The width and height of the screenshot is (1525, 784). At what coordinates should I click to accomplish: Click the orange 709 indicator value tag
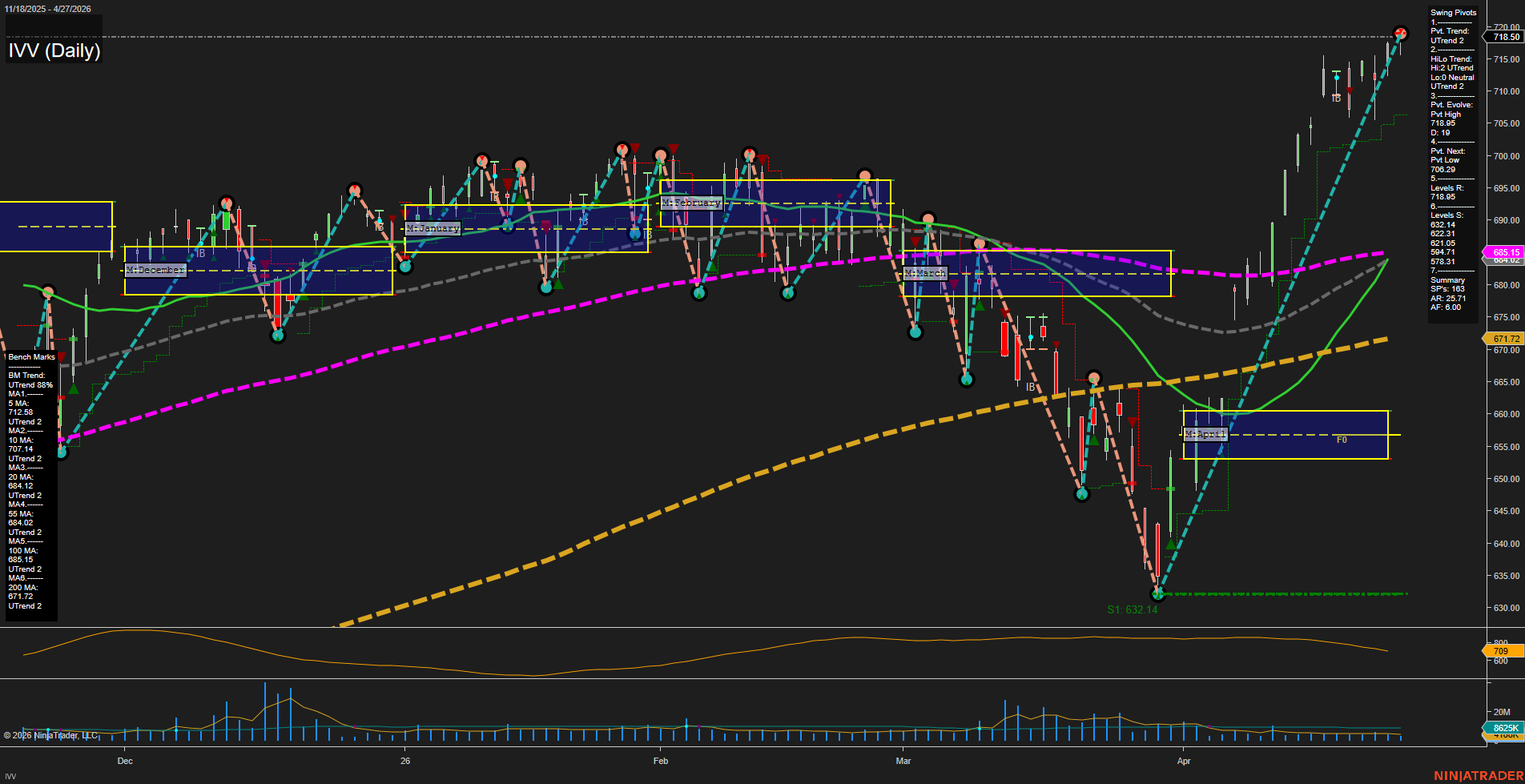1500,651
